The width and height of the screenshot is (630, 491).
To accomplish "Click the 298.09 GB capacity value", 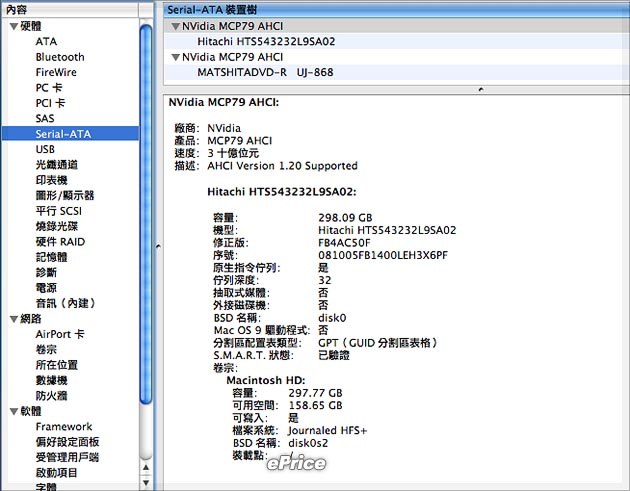I will click(345, 218).
